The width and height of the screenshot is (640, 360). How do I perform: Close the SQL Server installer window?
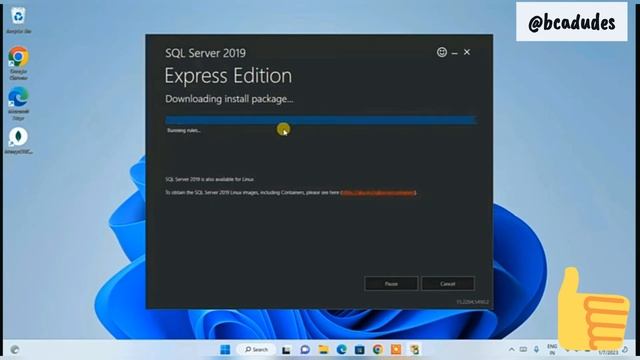(x=467, y=52)
